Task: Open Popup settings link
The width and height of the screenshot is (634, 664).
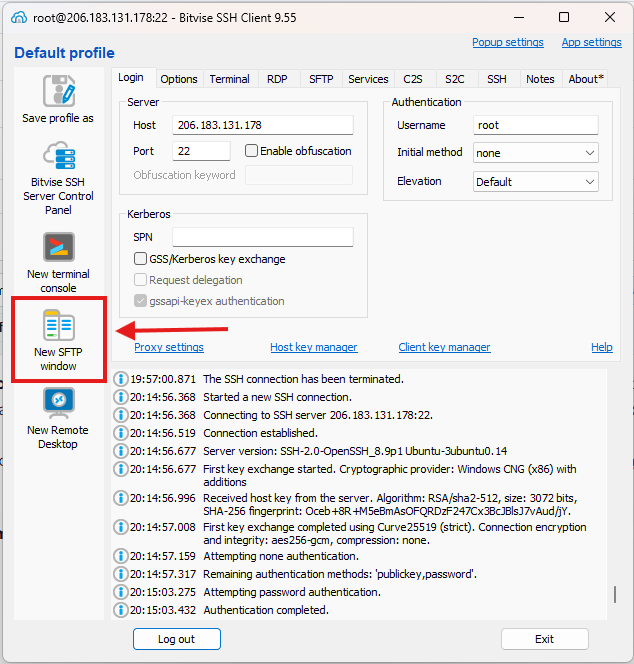Action: coord(508,42)
